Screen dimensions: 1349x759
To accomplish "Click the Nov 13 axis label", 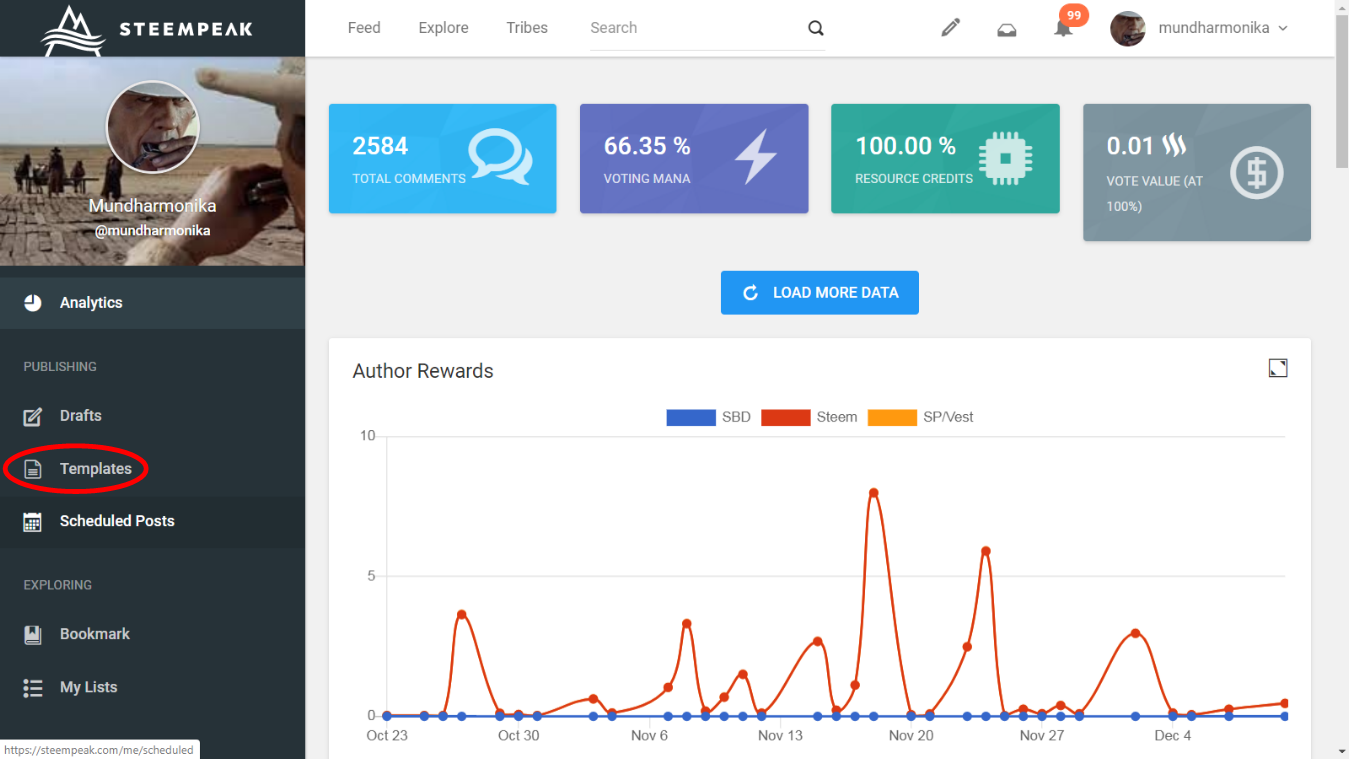I will pyautogui.click(x=780, y=736).
